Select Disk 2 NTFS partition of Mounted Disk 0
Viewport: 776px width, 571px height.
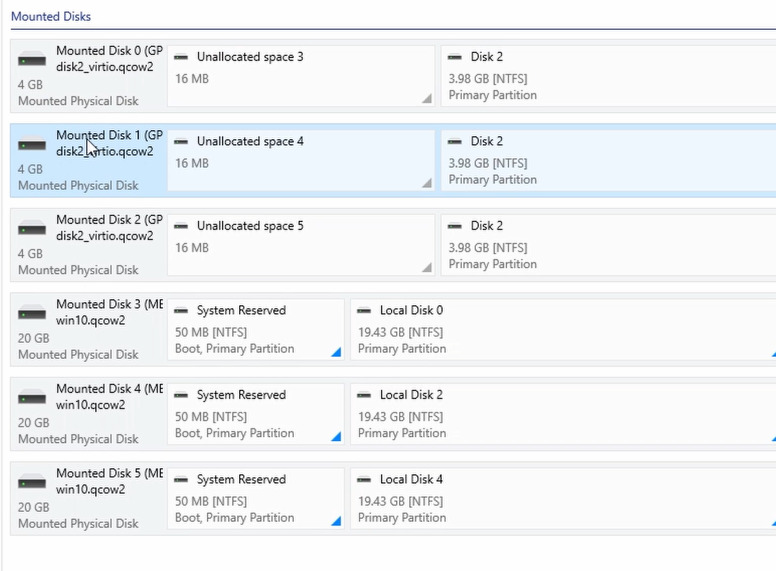tap(608, 76)
